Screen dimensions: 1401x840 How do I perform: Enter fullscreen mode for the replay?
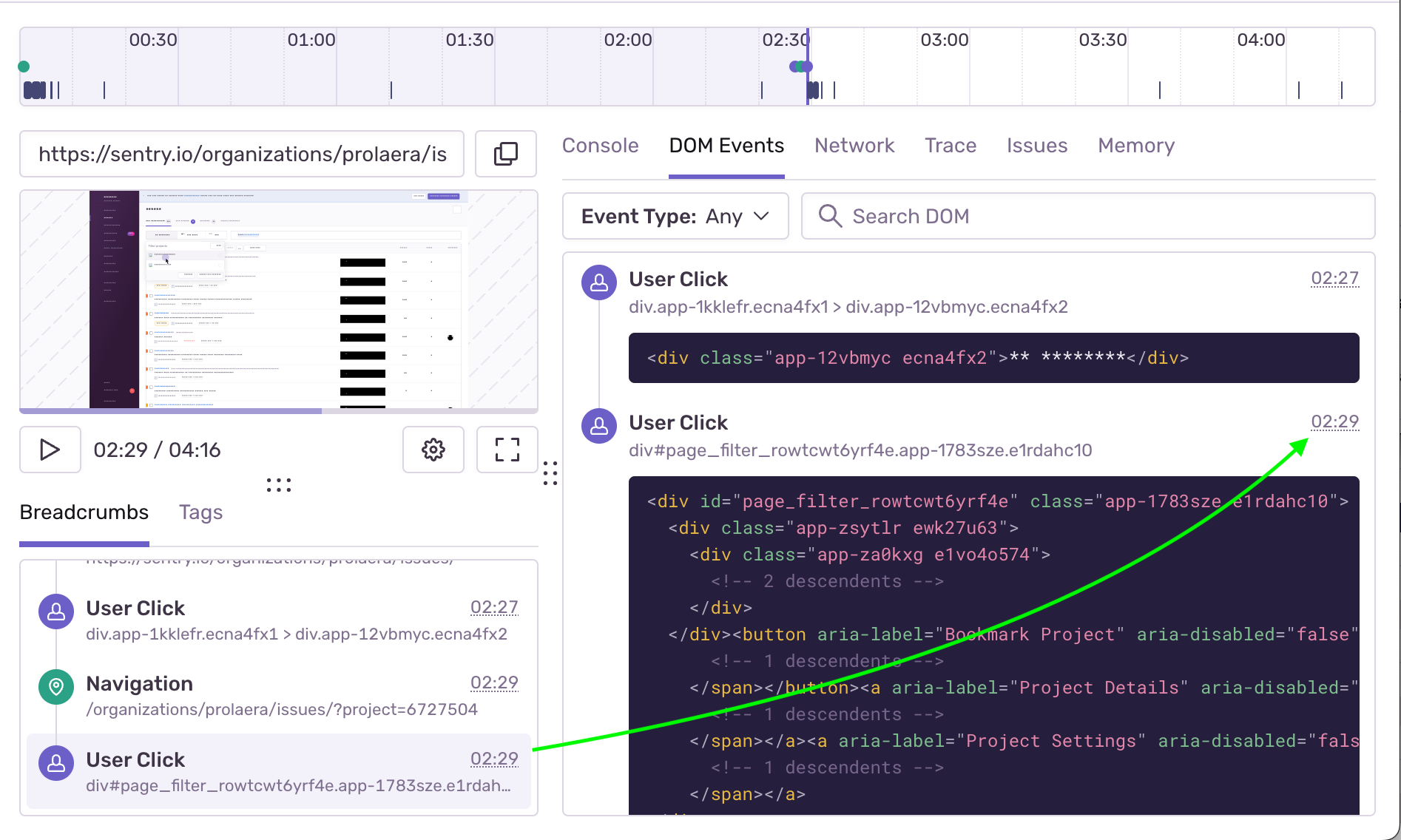[507, 450]
